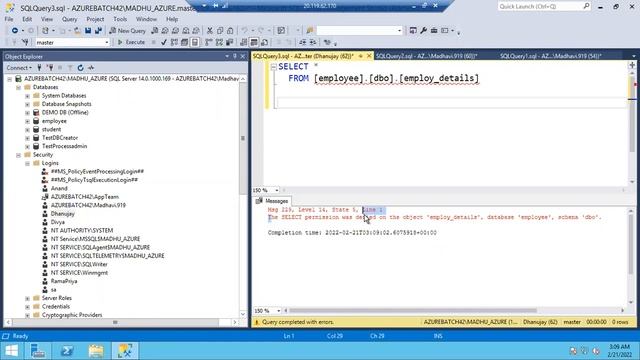Image resolution: width=640 pixels, height=360 pixels.
Task: Open Server Manager taskbar icon
Action: point(38,351)
